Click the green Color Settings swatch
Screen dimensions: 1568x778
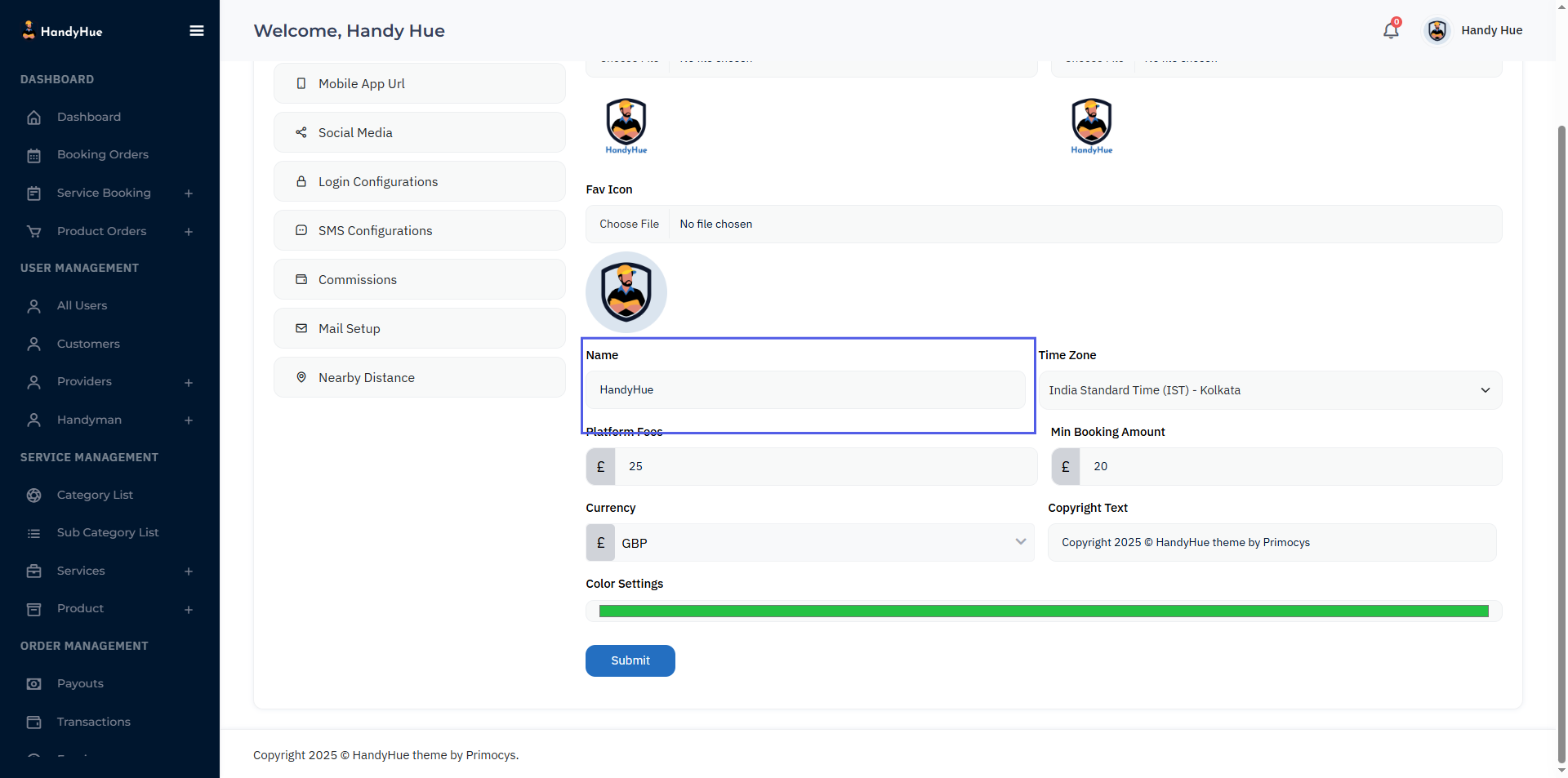click(x=1043, y=611)
